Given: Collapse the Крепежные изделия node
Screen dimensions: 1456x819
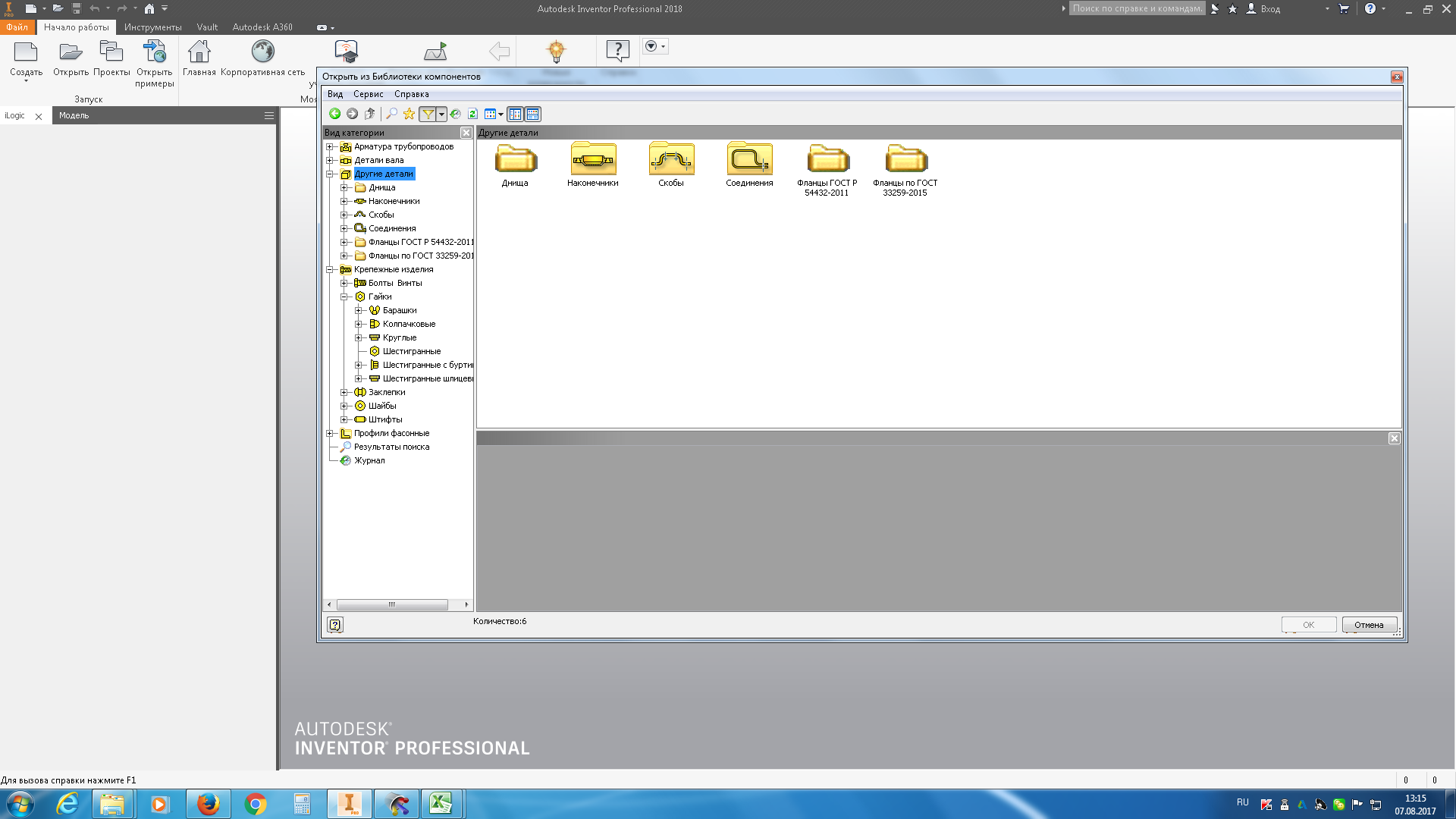Looking at the screenshot, I should 330,269.
